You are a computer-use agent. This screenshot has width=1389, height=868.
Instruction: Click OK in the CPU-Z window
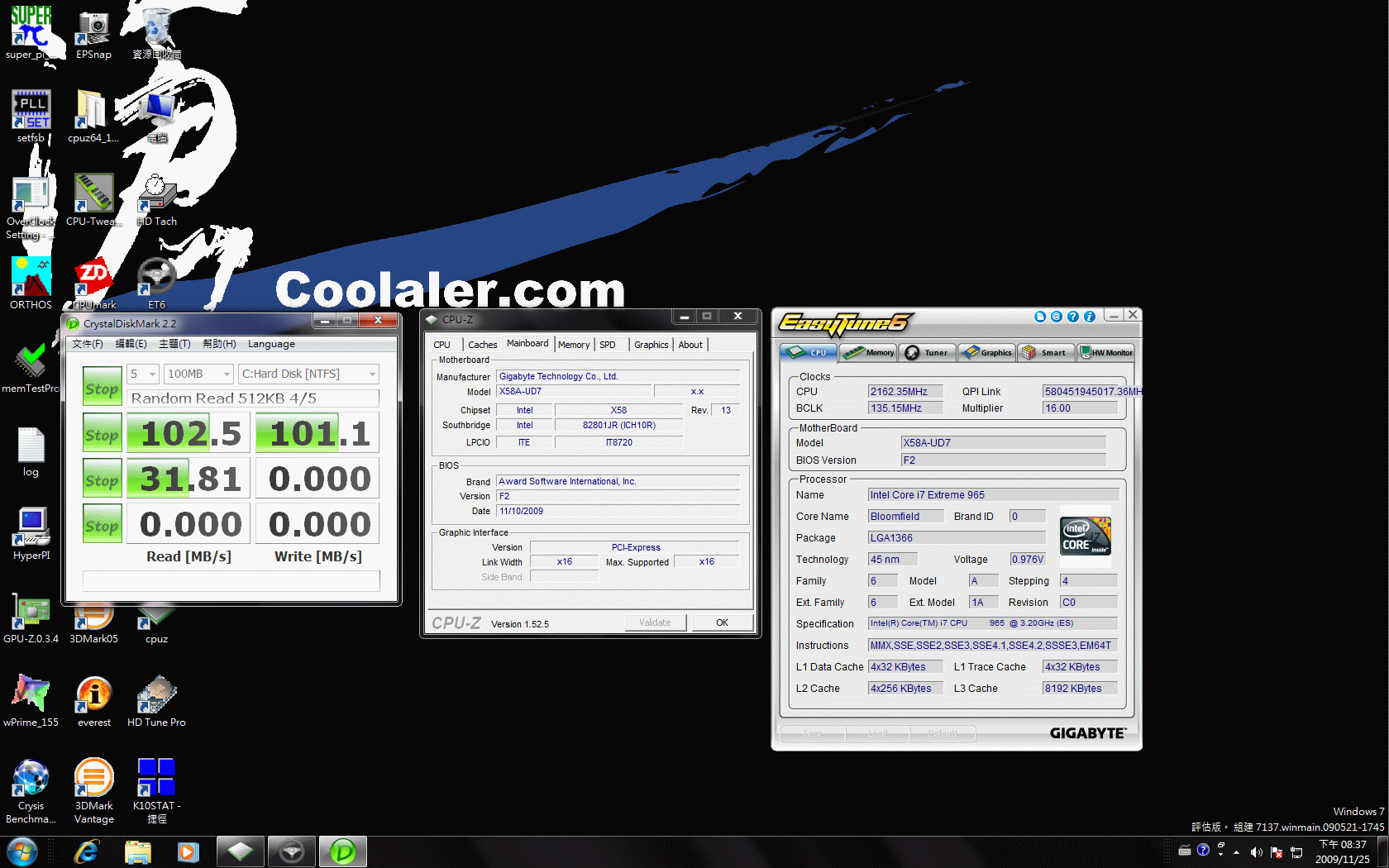click(723, 622)
